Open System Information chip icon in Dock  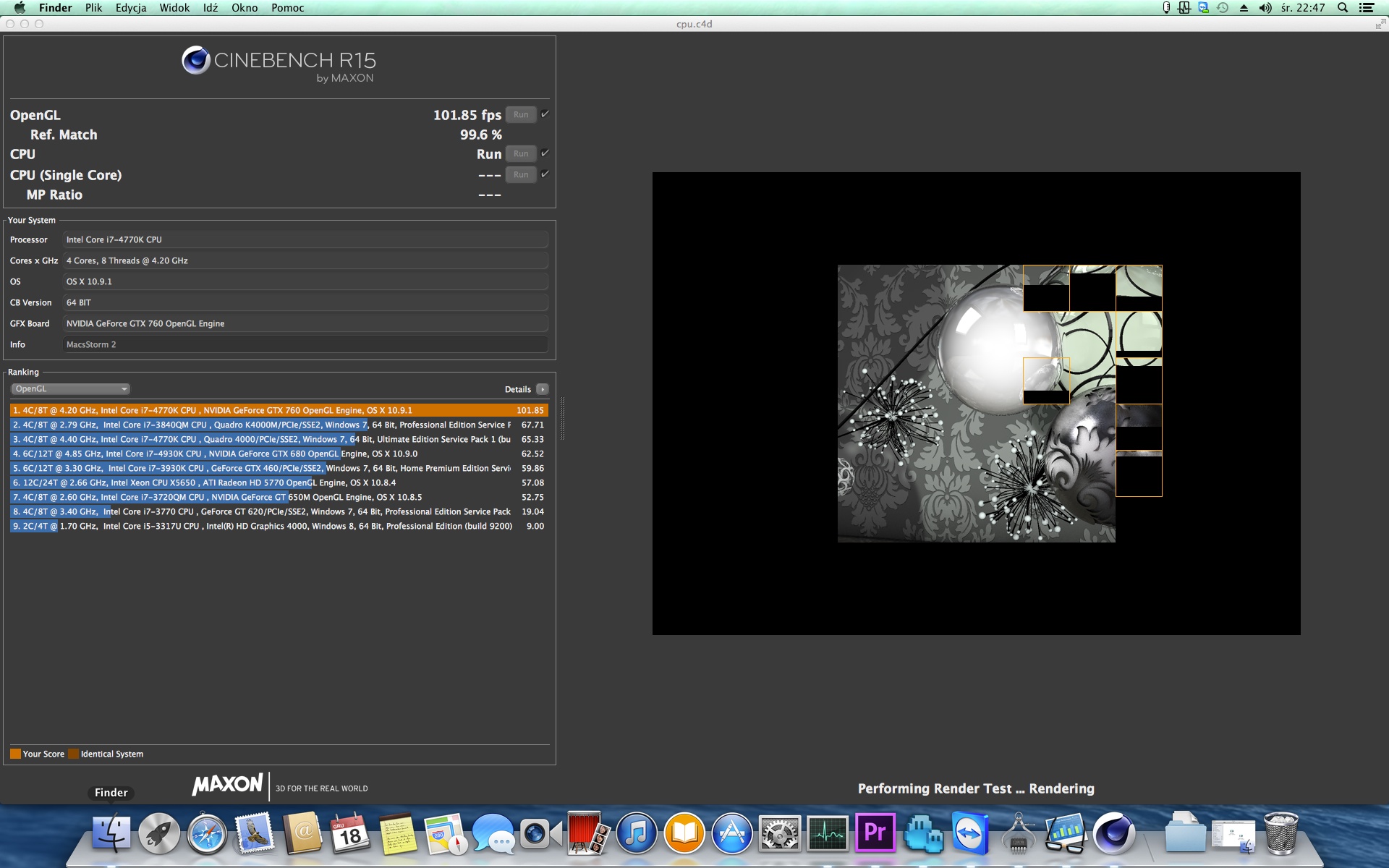pyautogui.click(x=1019, y=833)
